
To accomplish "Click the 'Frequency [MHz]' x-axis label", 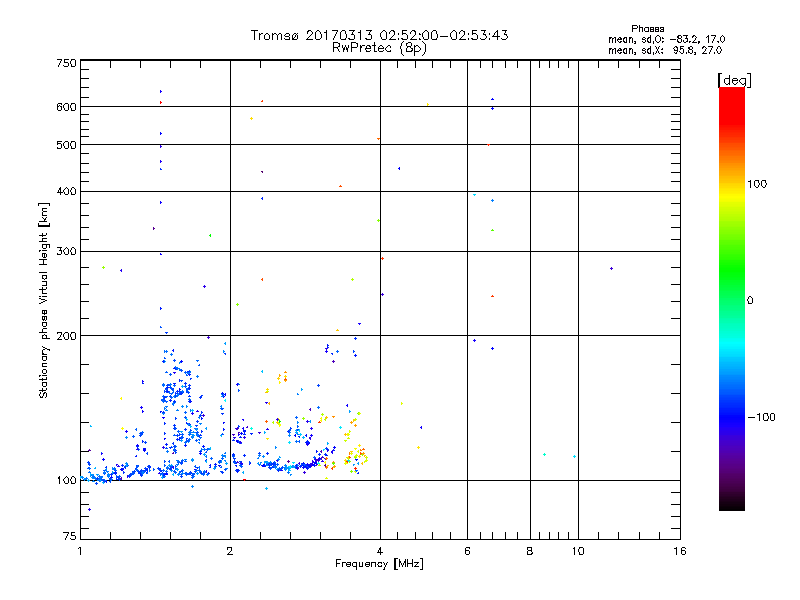I will pyautogui.click(x=379, y=564).
